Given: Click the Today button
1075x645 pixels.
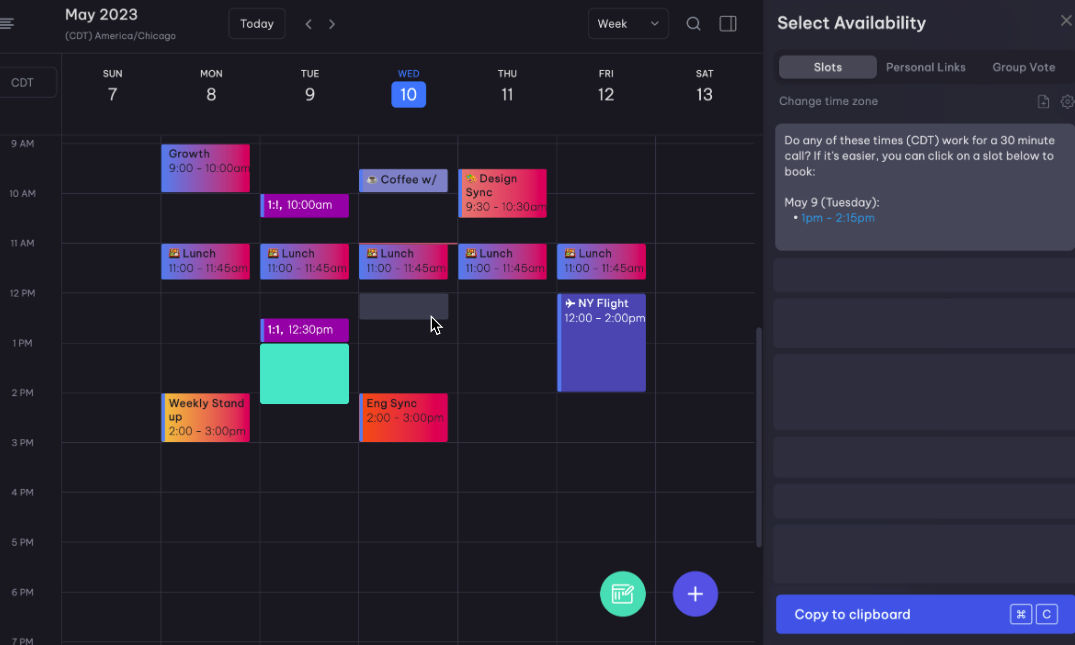Looking at the screenshot, I should coord(256,23).
